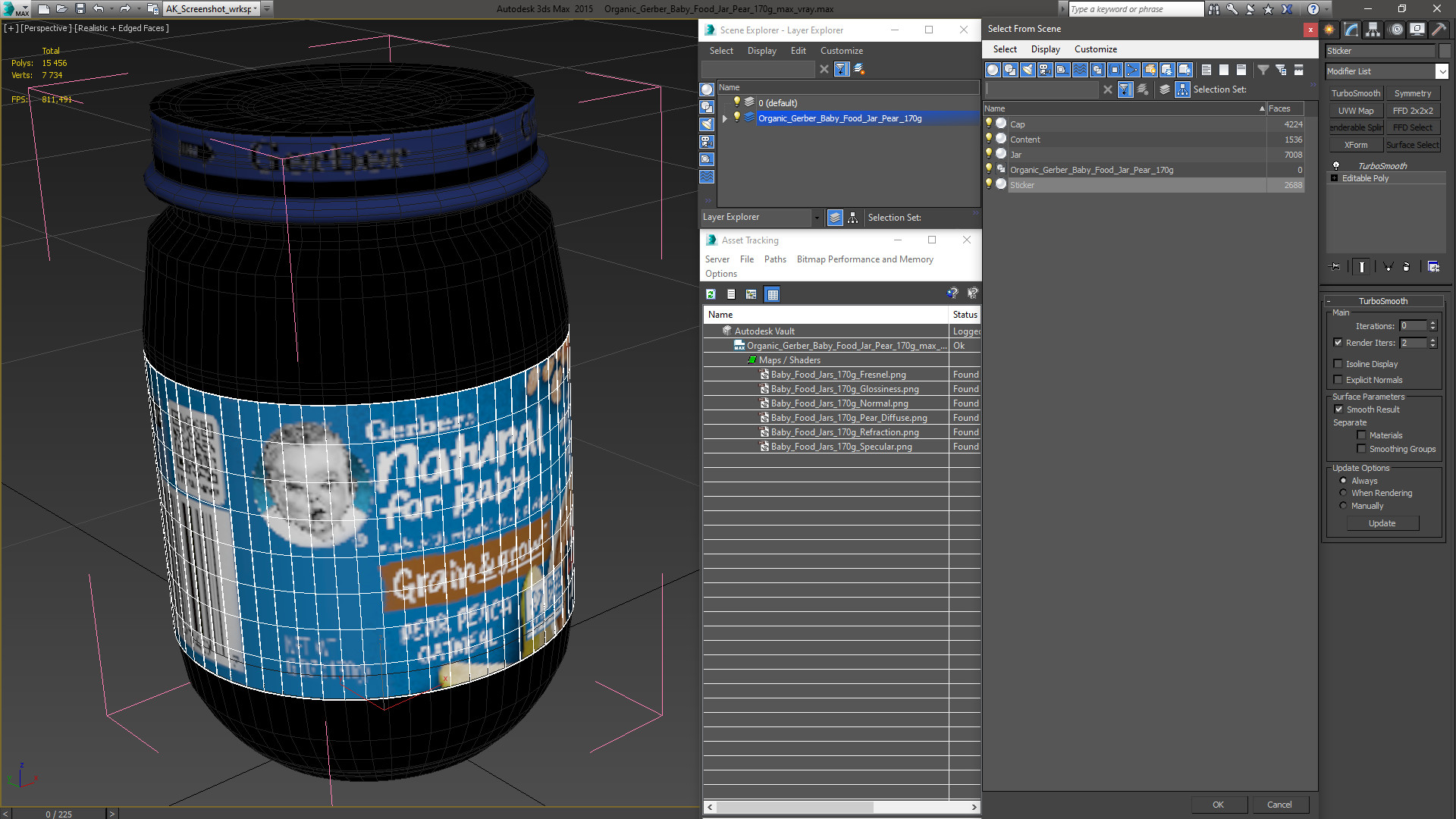The image size is (1456, 819).
Task: Toggle TurboSmooth modifier lightbulb in stack
Action: click(x=1336, y=166)
